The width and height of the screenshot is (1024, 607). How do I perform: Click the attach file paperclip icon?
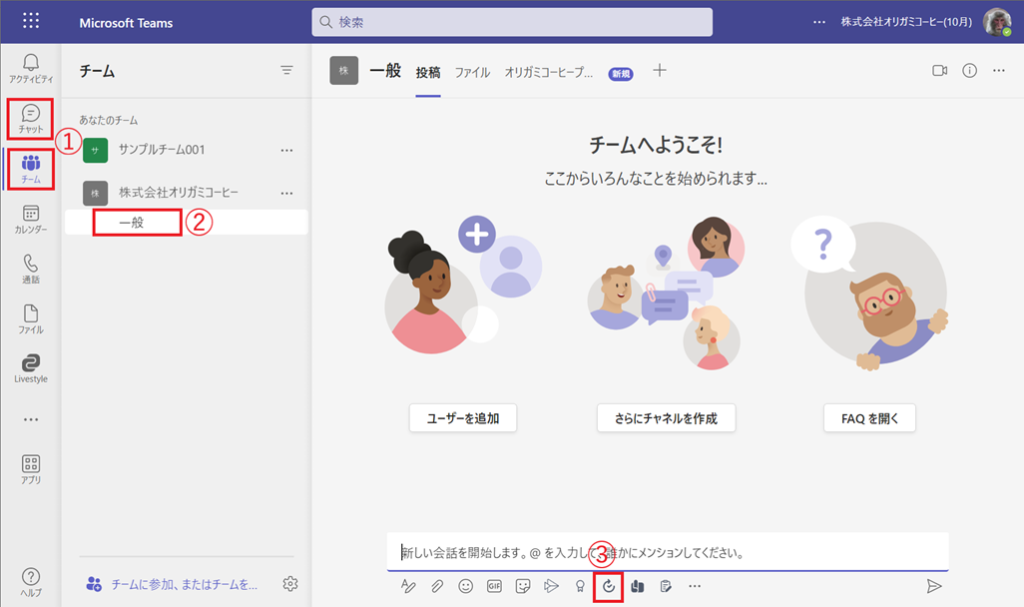coord(437,586)
